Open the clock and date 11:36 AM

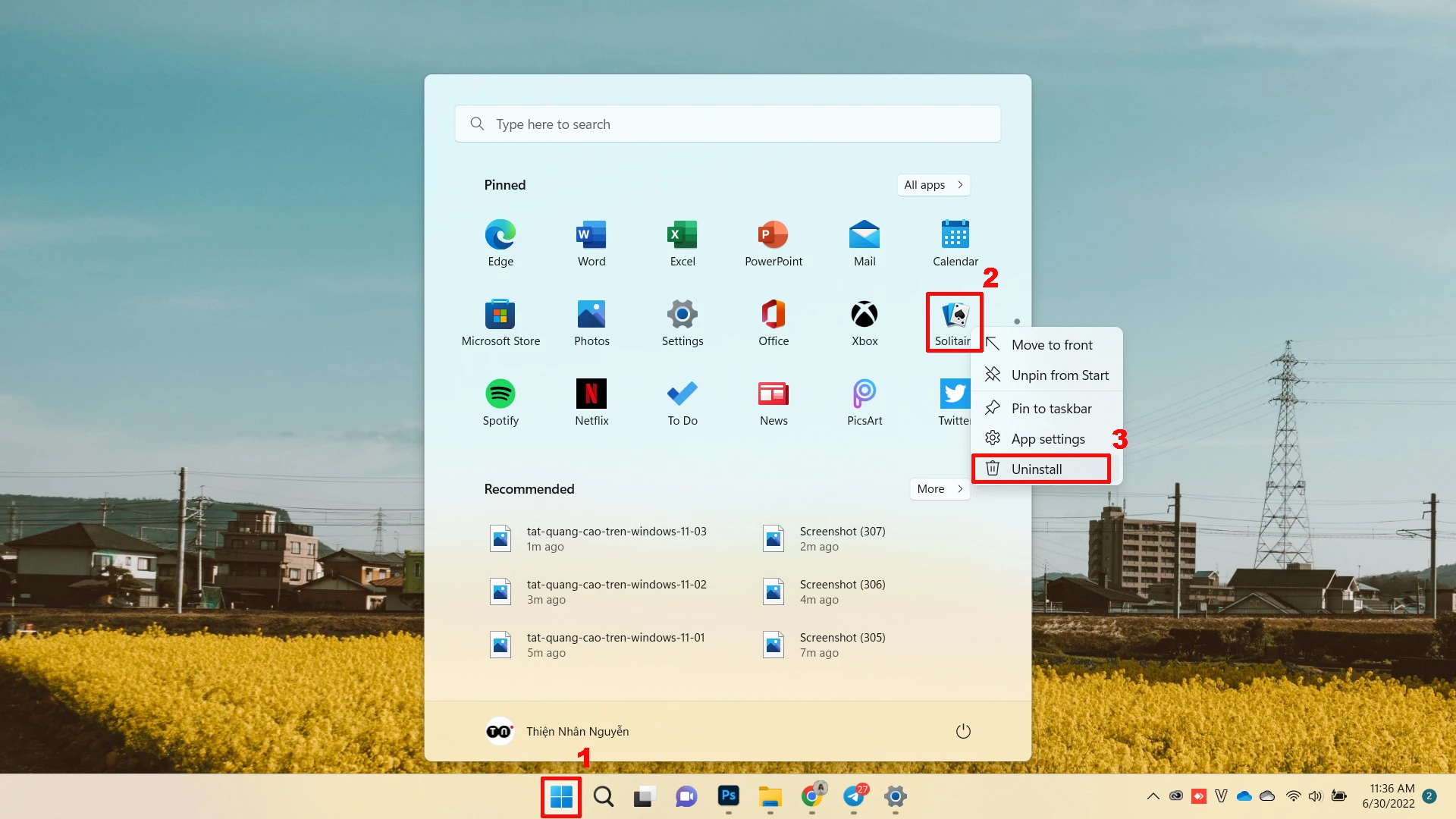pyautogui.click(x=1389, y=796)
